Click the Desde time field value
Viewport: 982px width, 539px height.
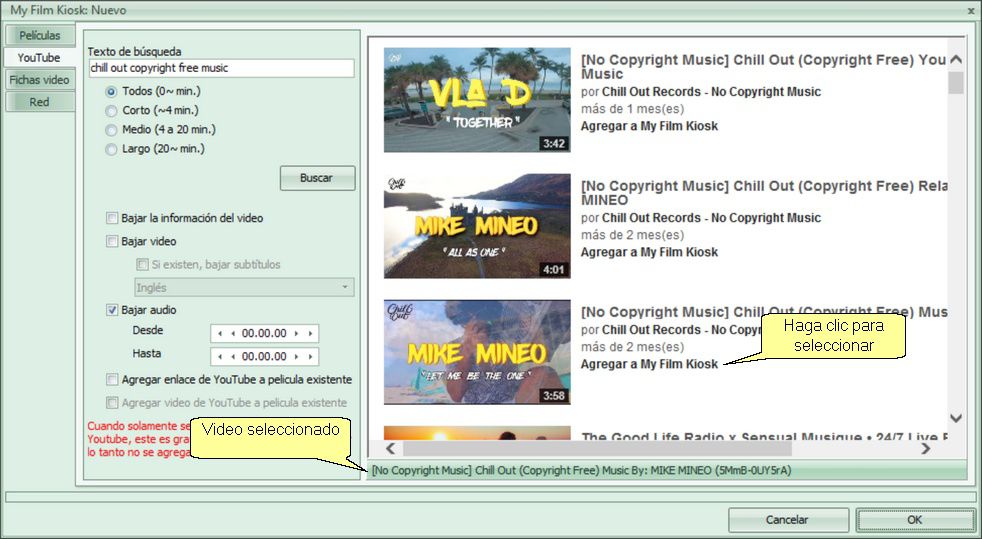(264, 334)
